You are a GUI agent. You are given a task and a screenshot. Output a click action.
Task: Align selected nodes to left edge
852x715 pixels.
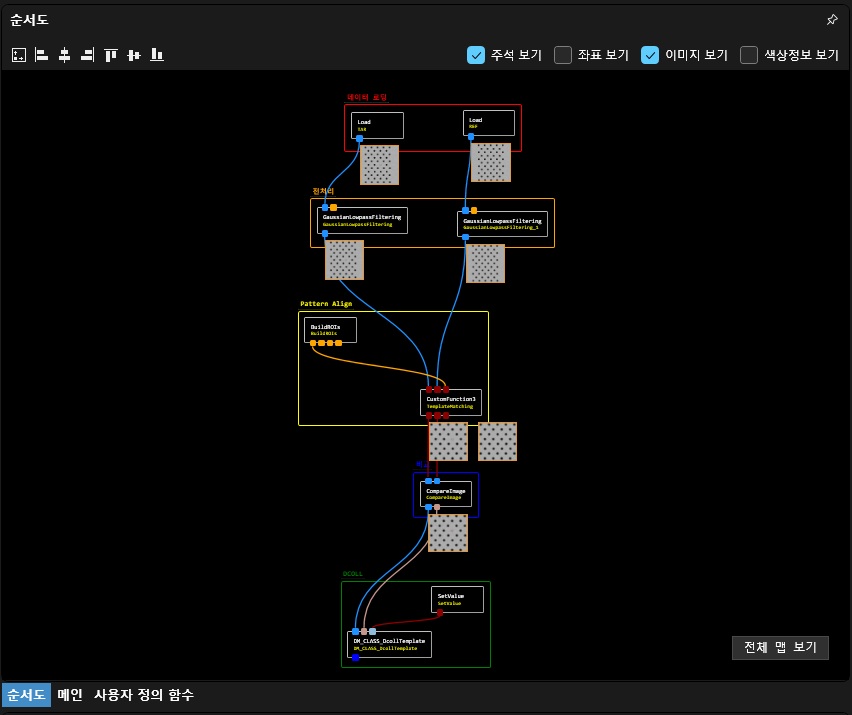[41, 55]
